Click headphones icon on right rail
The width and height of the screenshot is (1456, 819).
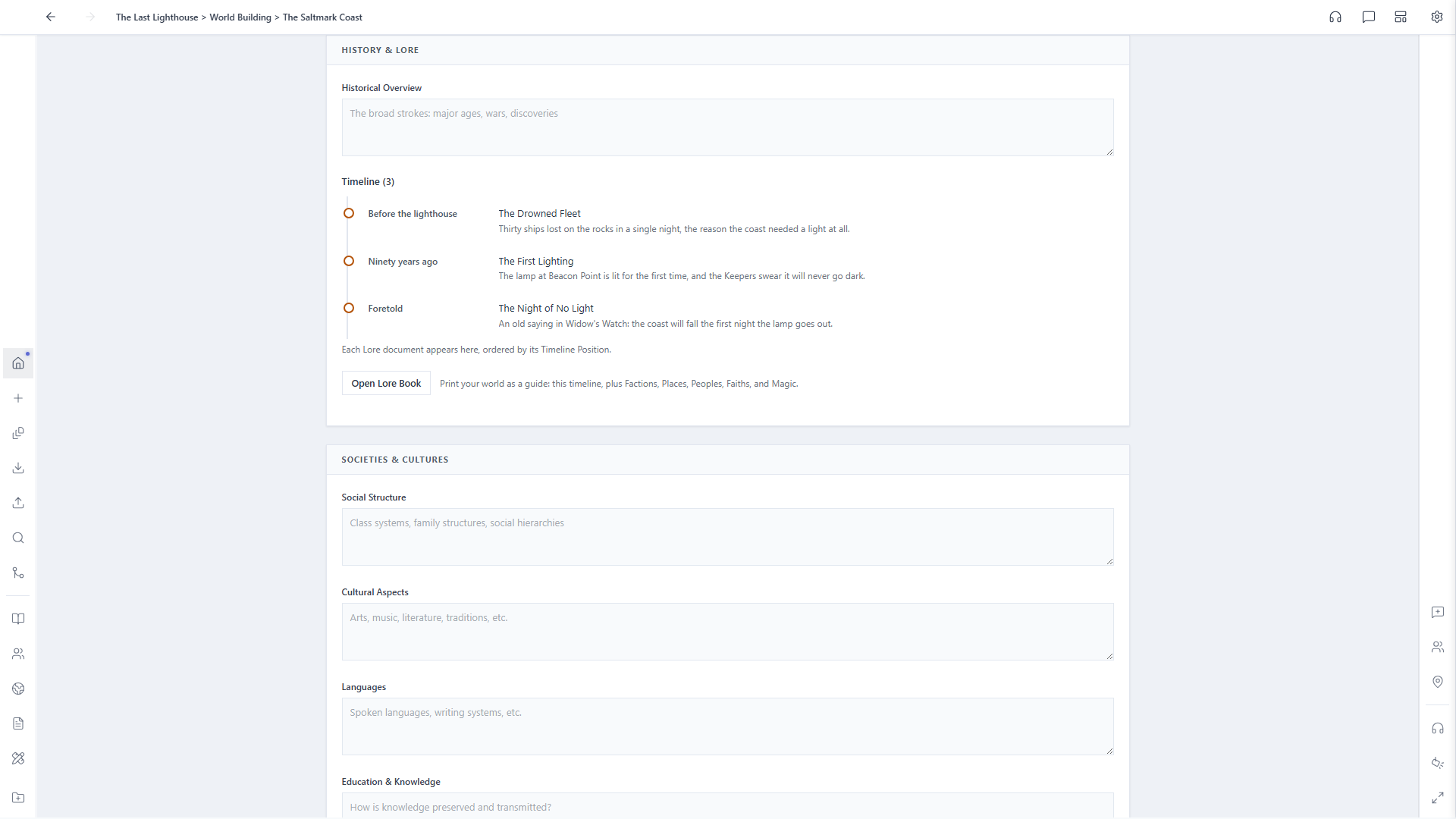coord(1438,728)
